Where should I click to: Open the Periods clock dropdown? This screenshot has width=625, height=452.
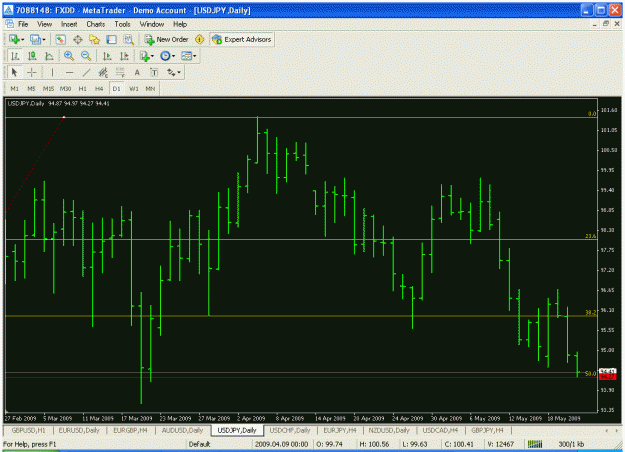pyautogui.click(x=167, y=56)
